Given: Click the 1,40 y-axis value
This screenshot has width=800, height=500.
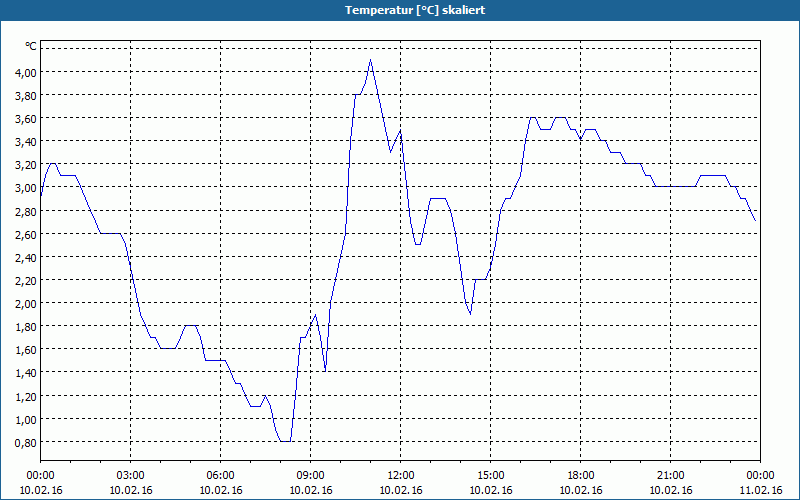Looking at the screenshot, I should (x=26, y=373).
